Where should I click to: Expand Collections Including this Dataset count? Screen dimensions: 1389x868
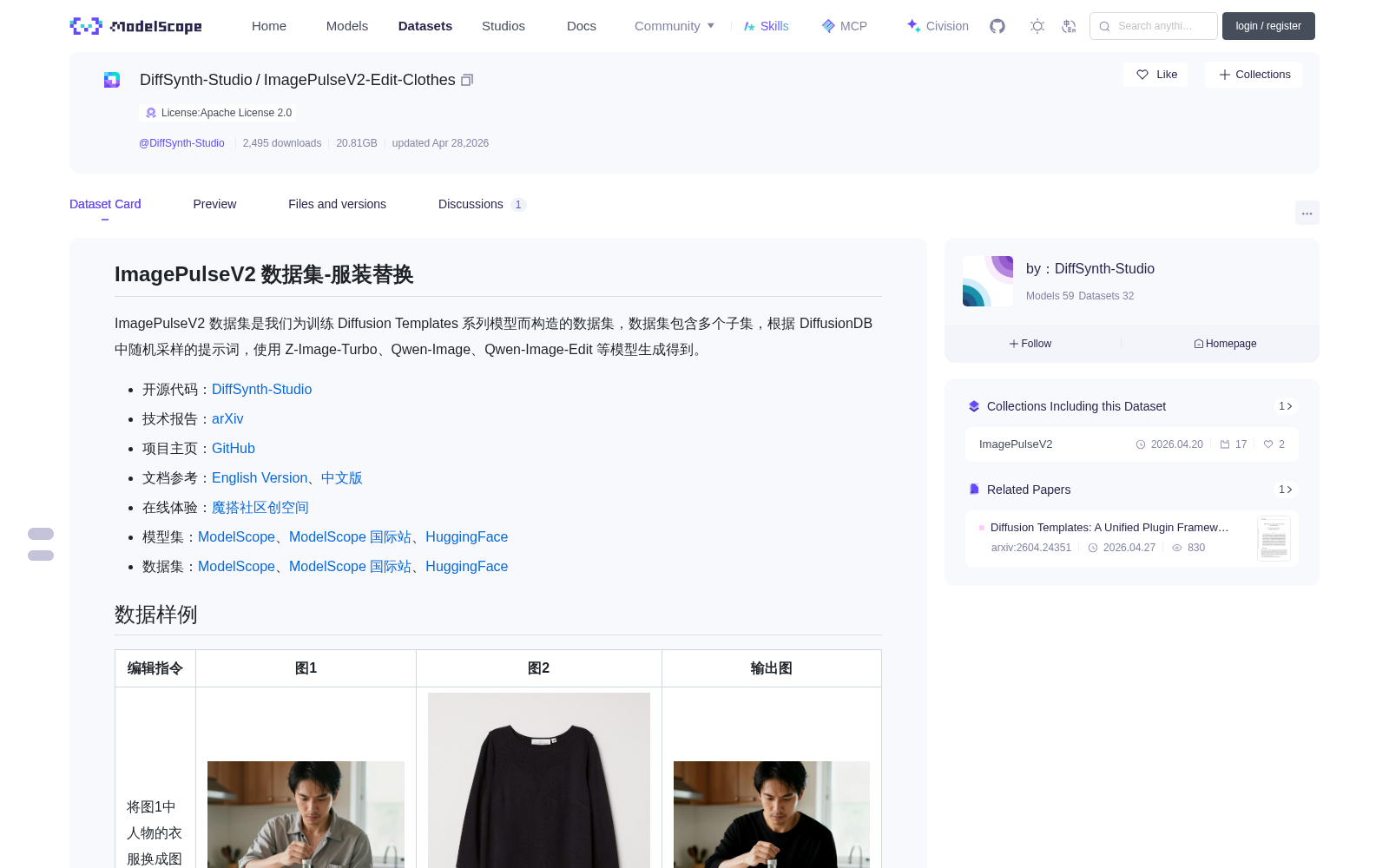point(1286,406)
